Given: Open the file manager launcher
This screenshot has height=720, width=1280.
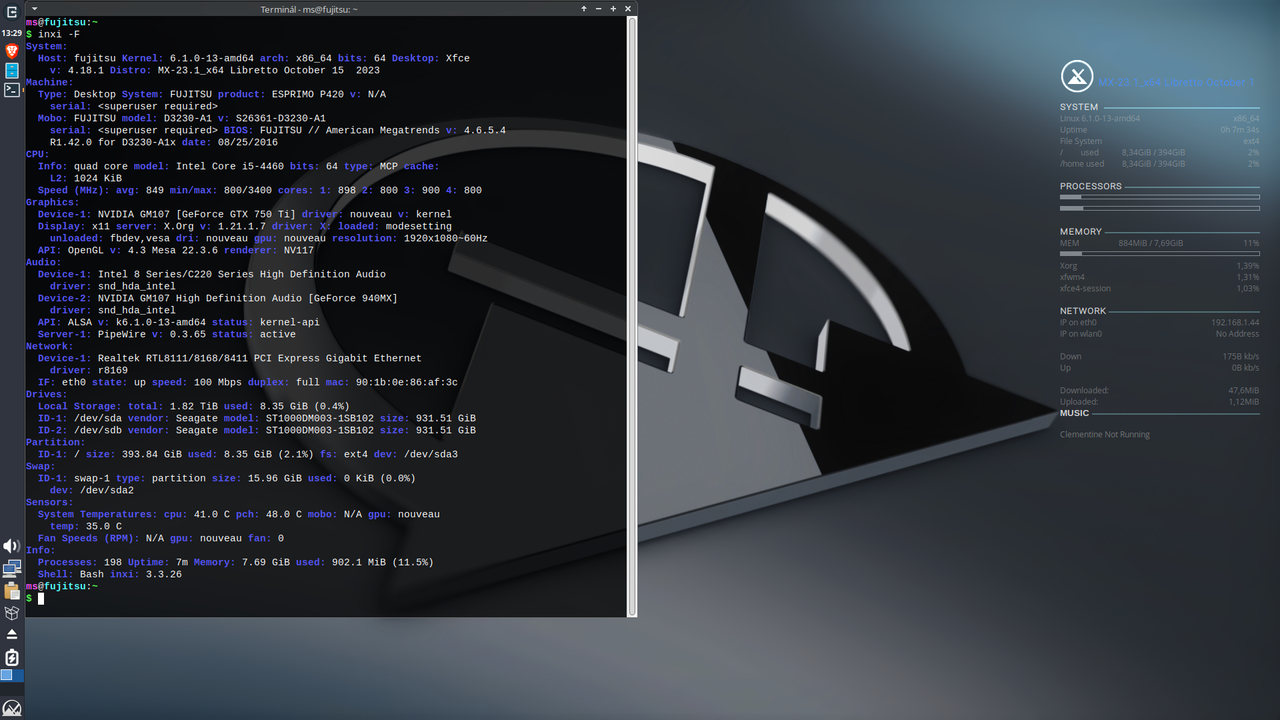Looking at the screenshot, I should coord(12,71).
